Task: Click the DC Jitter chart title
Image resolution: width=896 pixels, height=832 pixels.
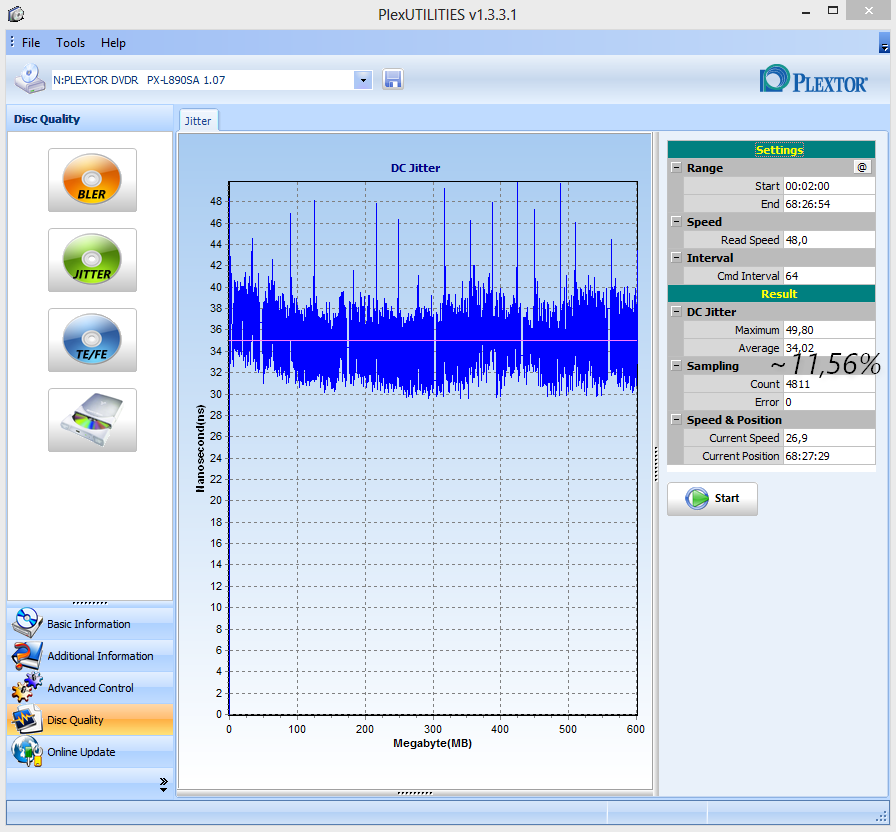Action: click(415, 168)
